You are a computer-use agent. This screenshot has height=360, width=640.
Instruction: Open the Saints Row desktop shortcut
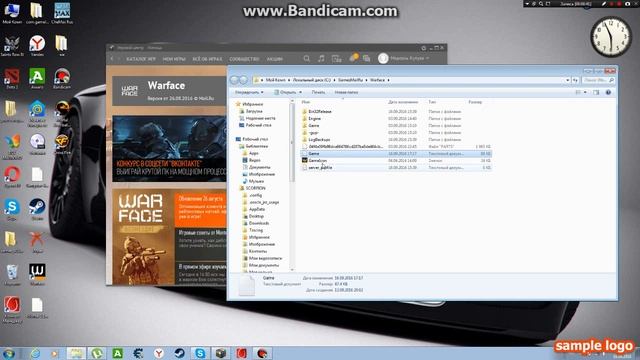click(x=11, y=45)
